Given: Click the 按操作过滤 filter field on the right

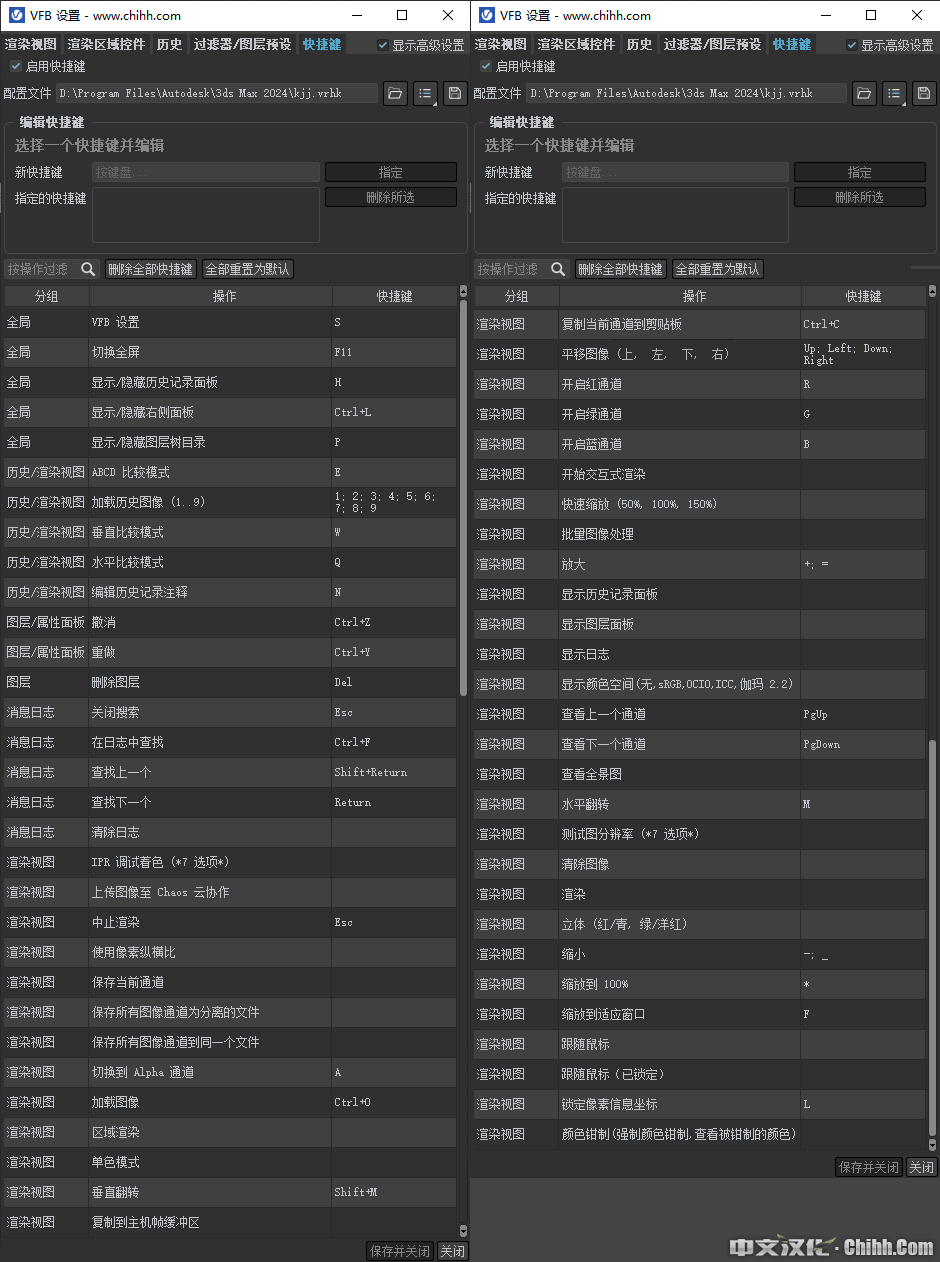Looking at the screenshot, I should click(512, 268).
